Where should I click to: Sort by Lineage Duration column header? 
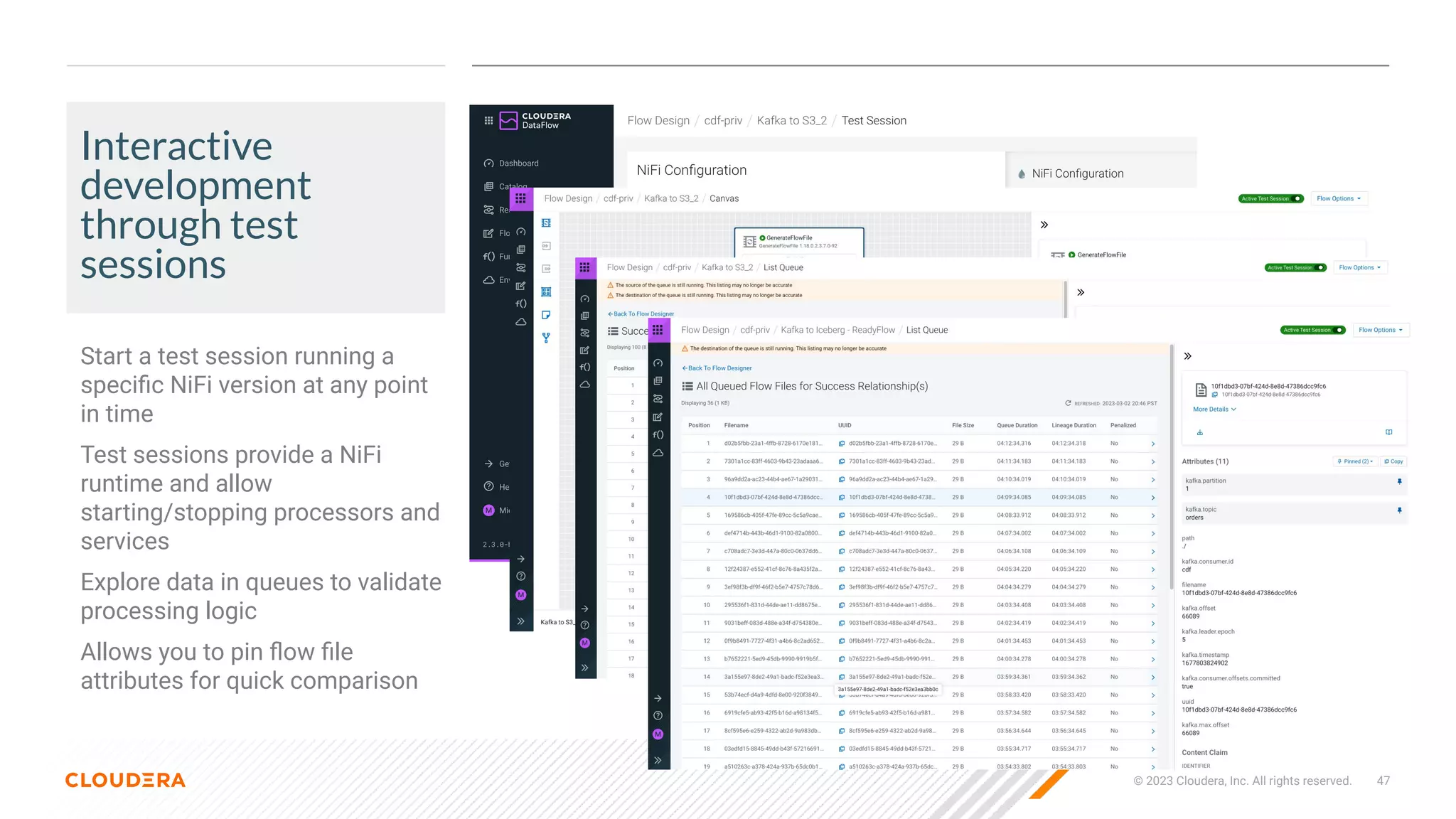(x=1074, y=425)
